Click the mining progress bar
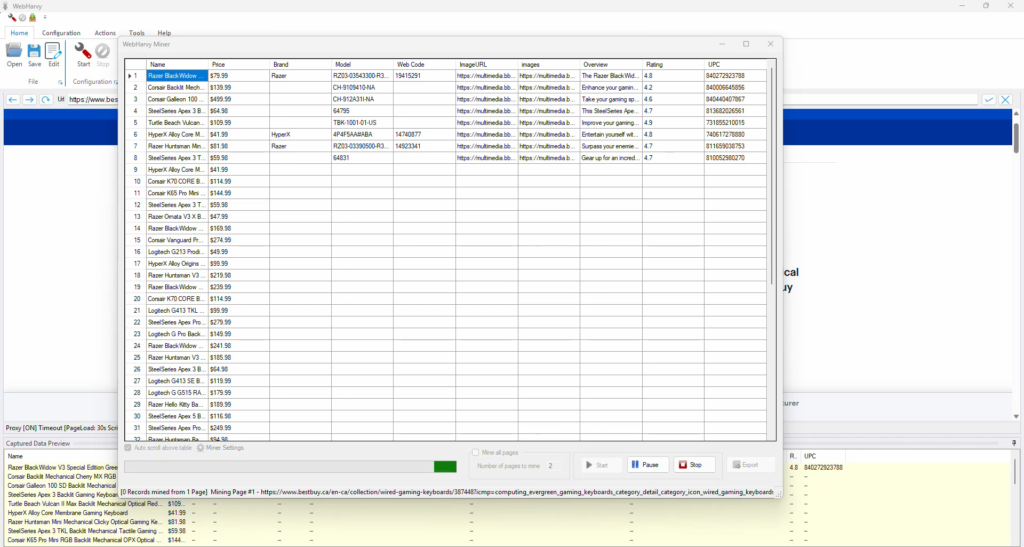The width and height of the screenshot is (1024, 547). tap(290, 466)
